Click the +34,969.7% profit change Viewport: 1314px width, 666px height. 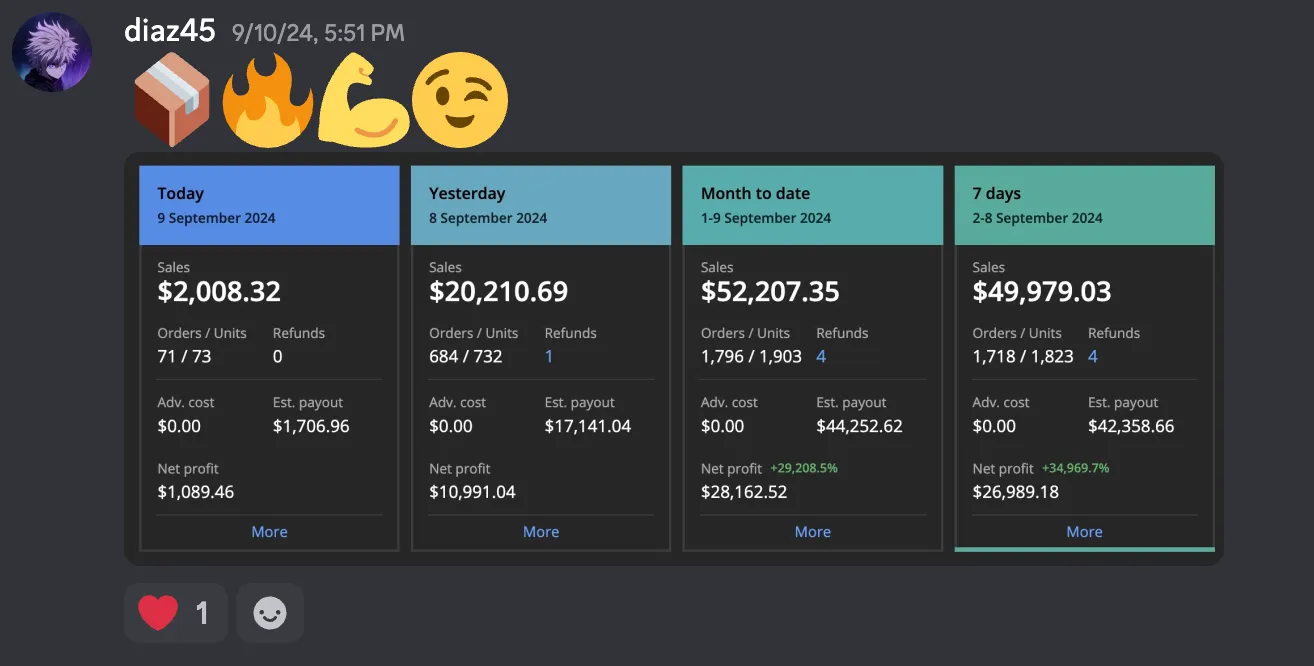point(1076,468)
